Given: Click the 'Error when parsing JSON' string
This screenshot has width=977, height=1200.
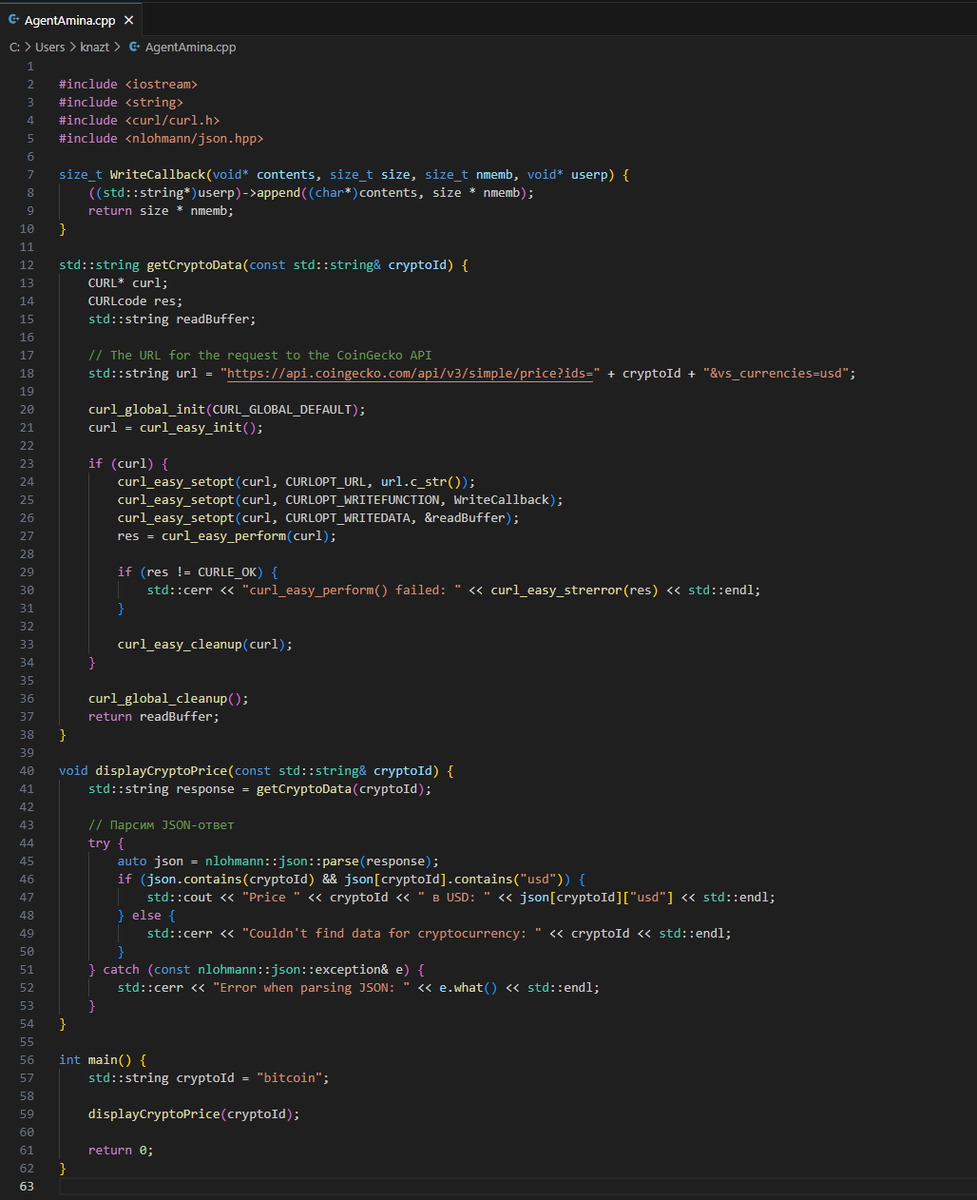Looking at the screenshot, I should (x=312, y=988).
